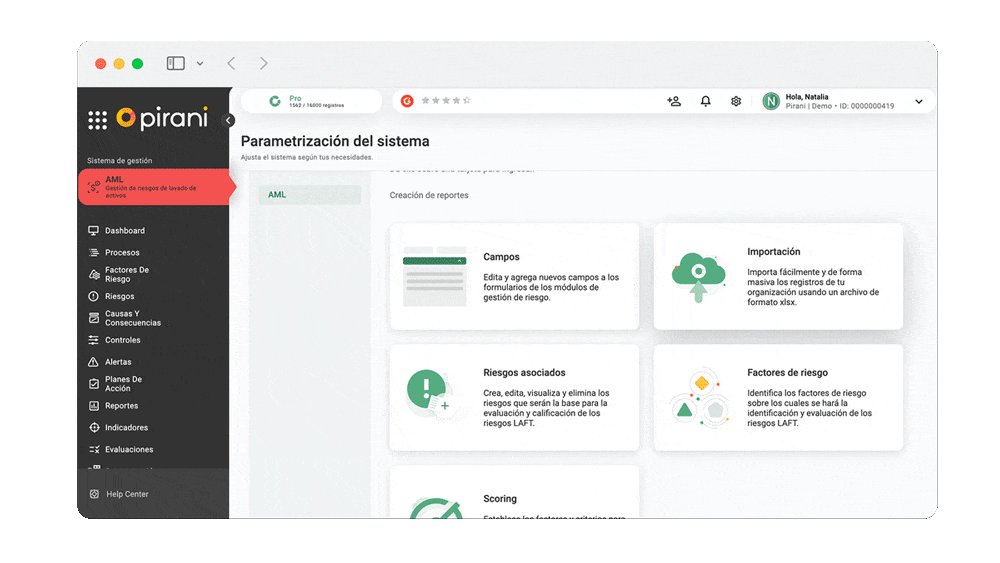Open the dropdown next to browser sidebar toggle

(200, 63)
